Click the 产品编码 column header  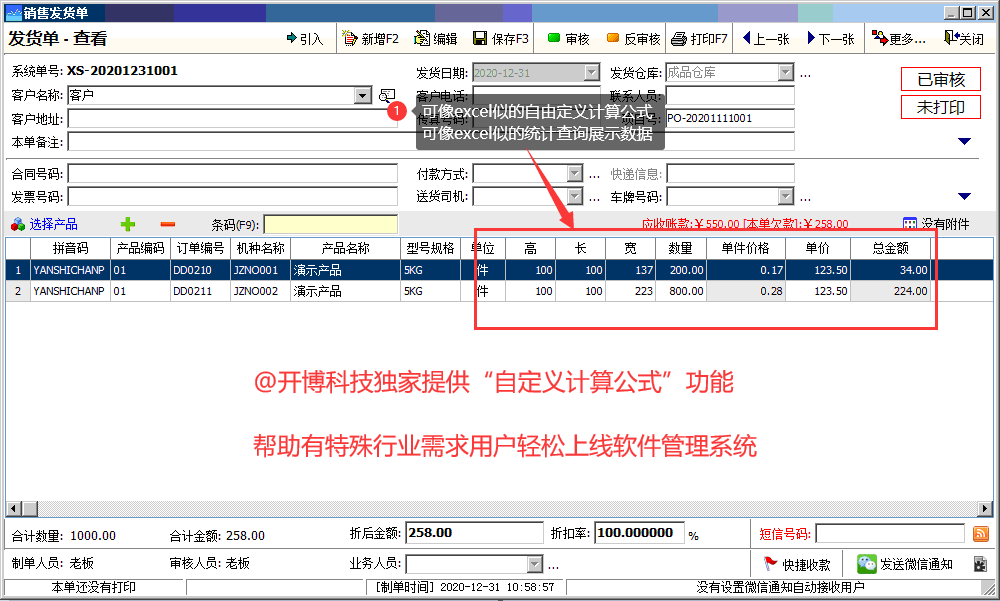(140, 248)
